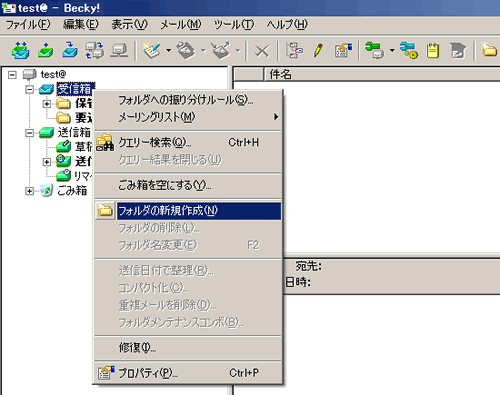Screen dimensions: 500x395
Task: Select the test@ account in tree
Action: (x=53, y=74)
